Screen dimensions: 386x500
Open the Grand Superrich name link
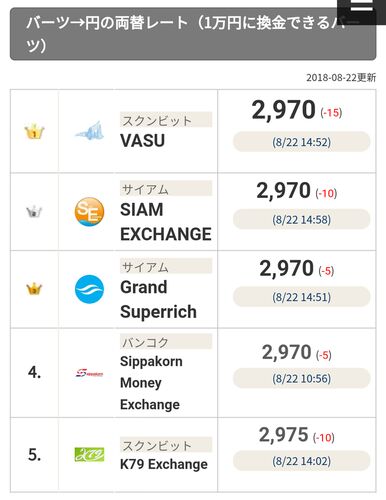(x=158, y=299)
